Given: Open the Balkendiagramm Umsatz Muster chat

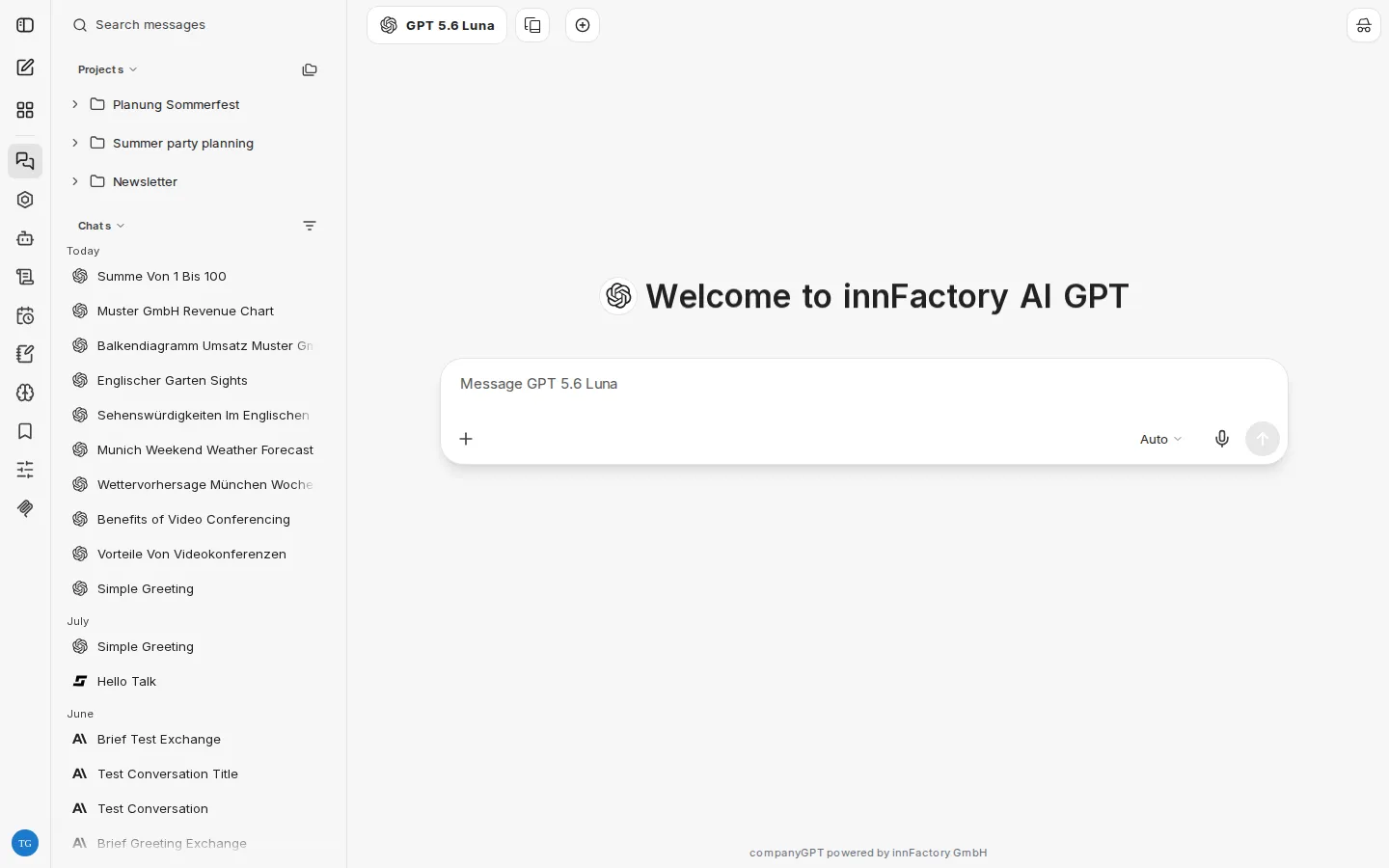Looking at the screenshot, I should [x=195, y=345].
